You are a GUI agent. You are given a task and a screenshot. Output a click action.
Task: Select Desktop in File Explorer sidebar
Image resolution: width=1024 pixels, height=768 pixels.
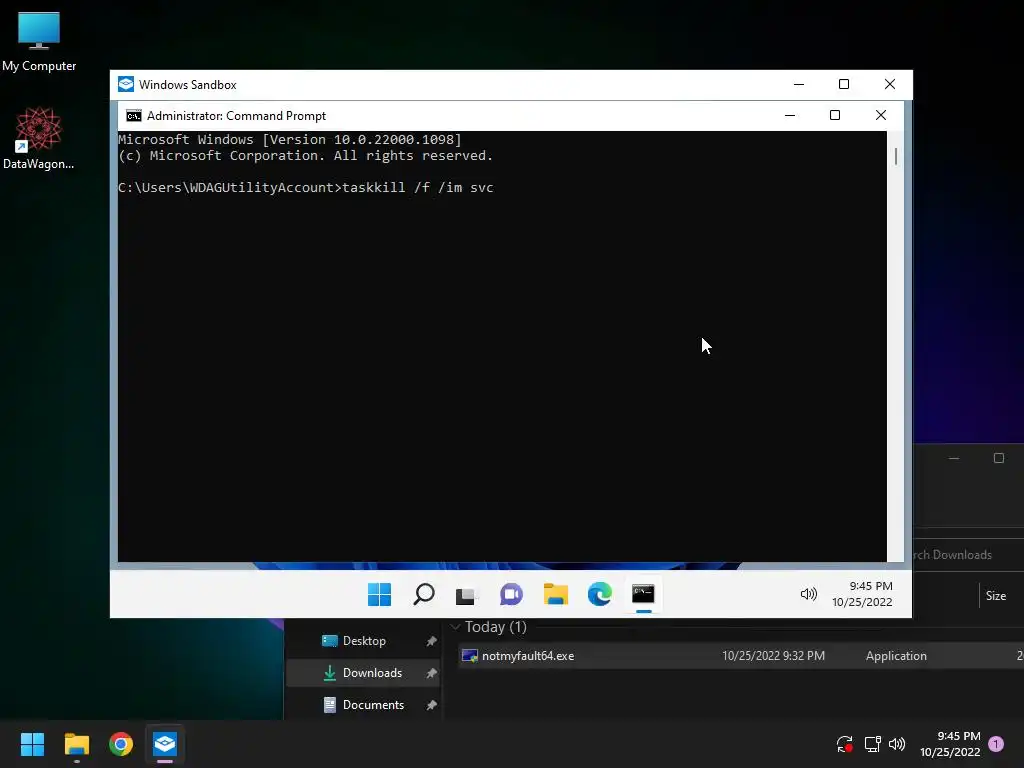pyautogui.click(x=364, y=641)
